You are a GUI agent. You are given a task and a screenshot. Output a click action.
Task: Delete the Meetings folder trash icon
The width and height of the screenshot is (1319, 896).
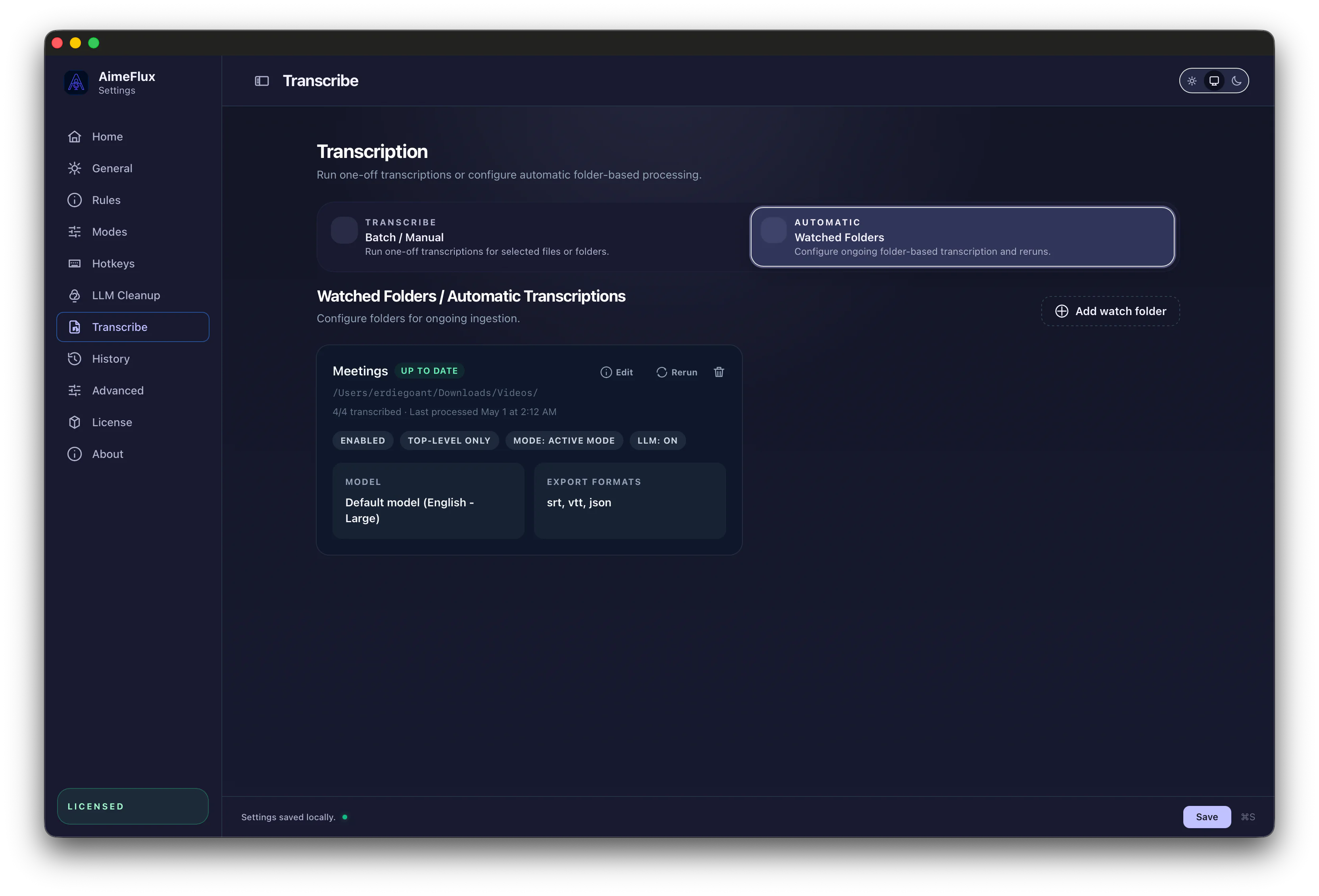point(719,372)
